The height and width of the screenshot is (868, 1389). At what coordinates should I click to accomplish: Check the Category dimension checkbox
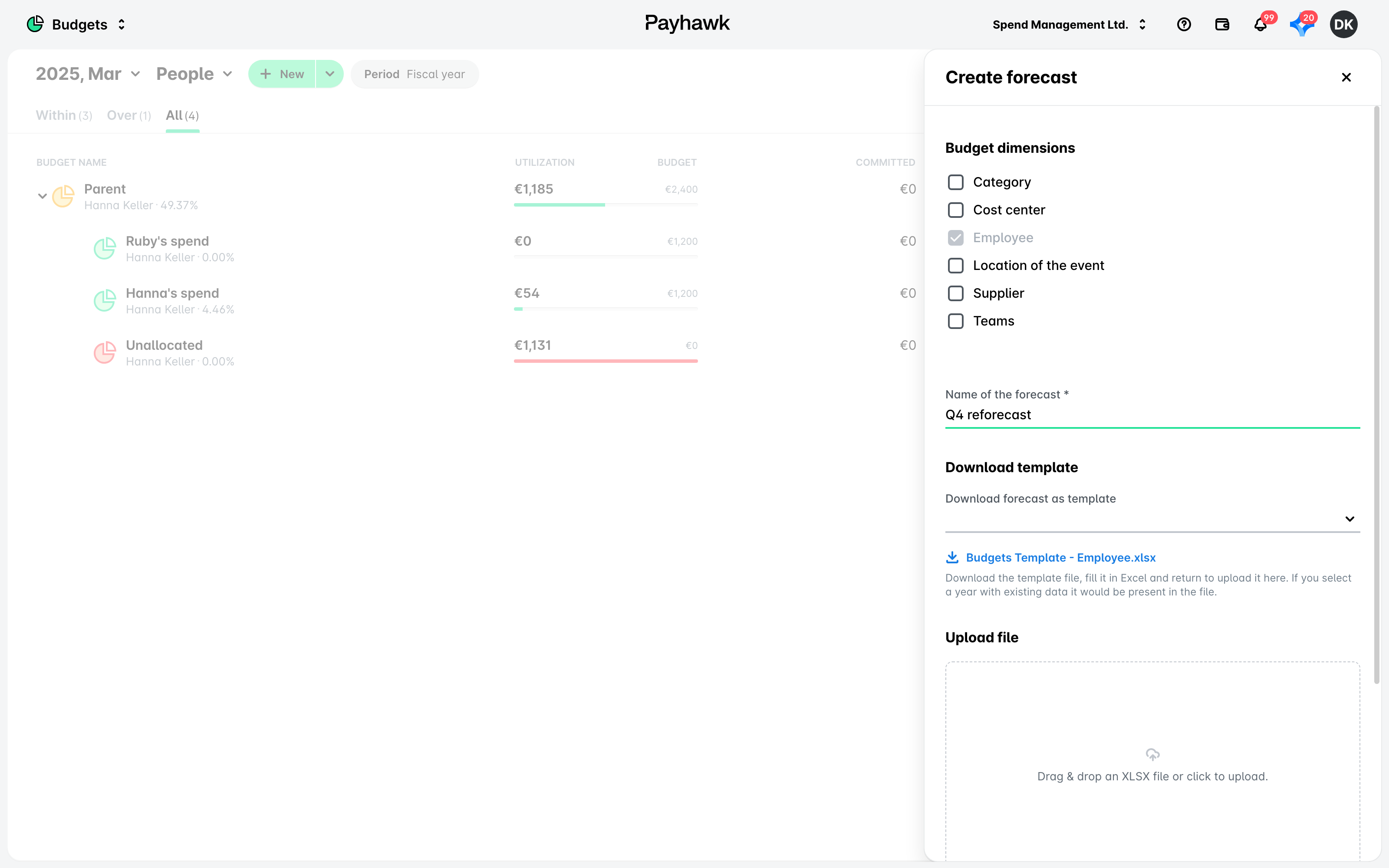[956, 182]
